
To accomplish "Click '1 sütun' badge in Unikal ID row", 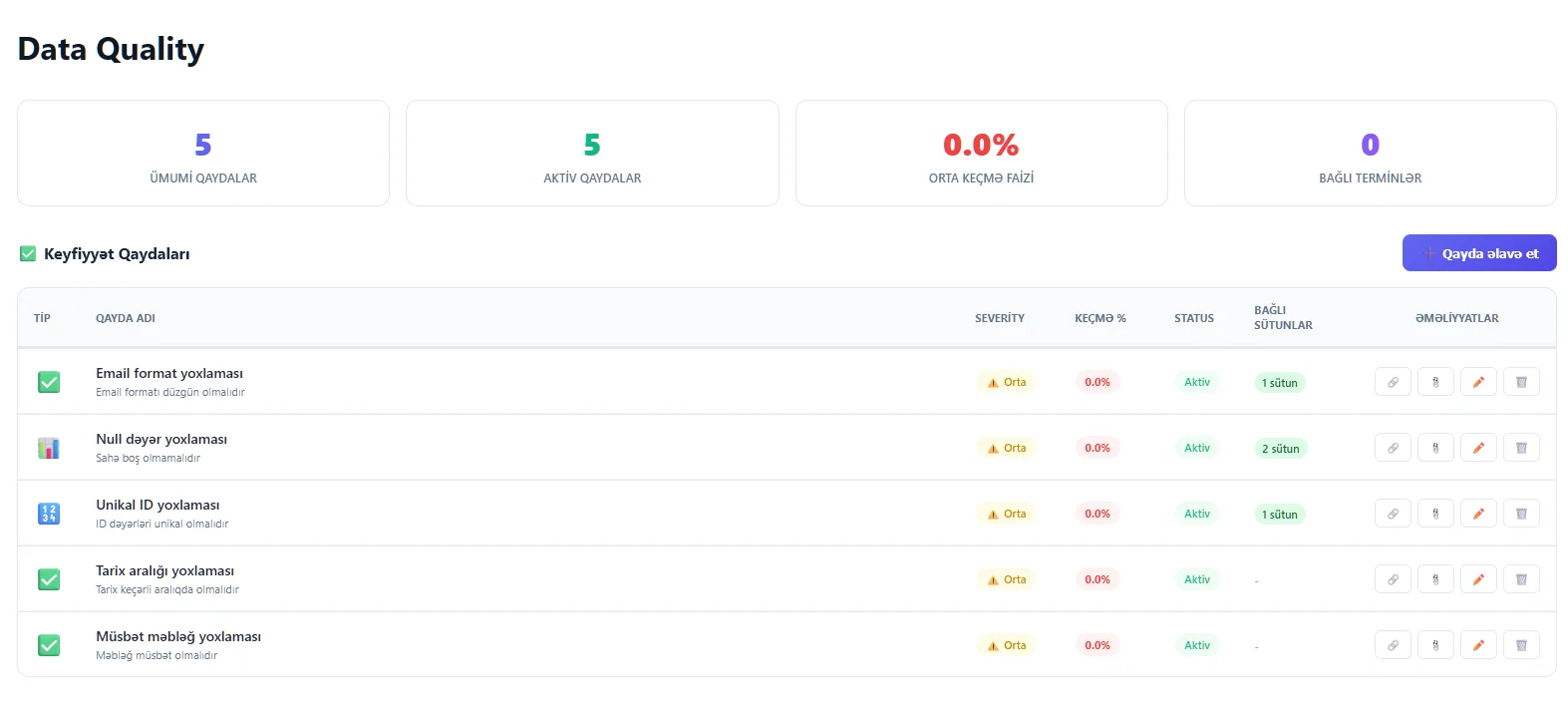I will click(x=1280, y=515).
